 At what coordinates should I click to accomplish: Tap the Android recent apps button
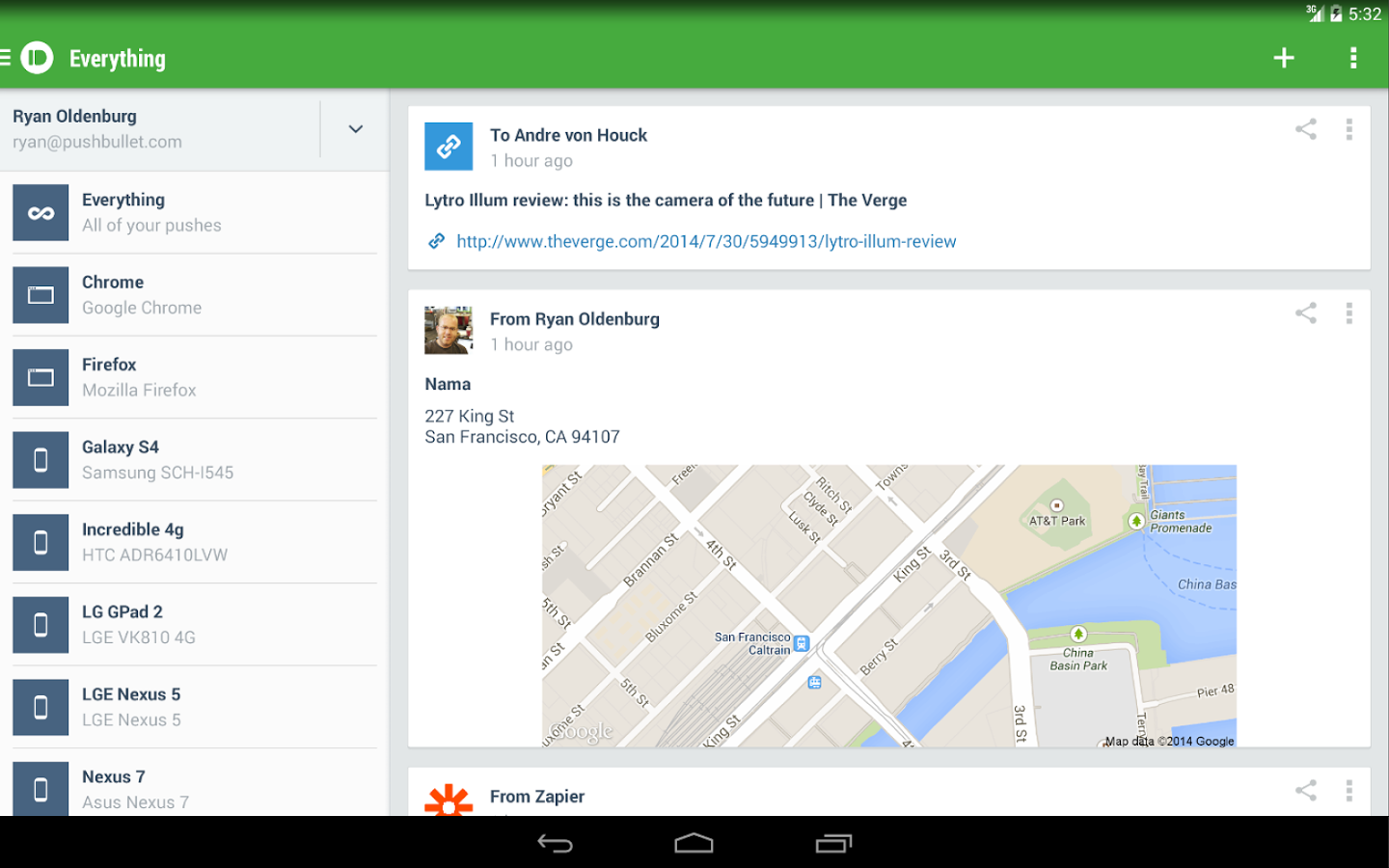(x=833, y=843)
